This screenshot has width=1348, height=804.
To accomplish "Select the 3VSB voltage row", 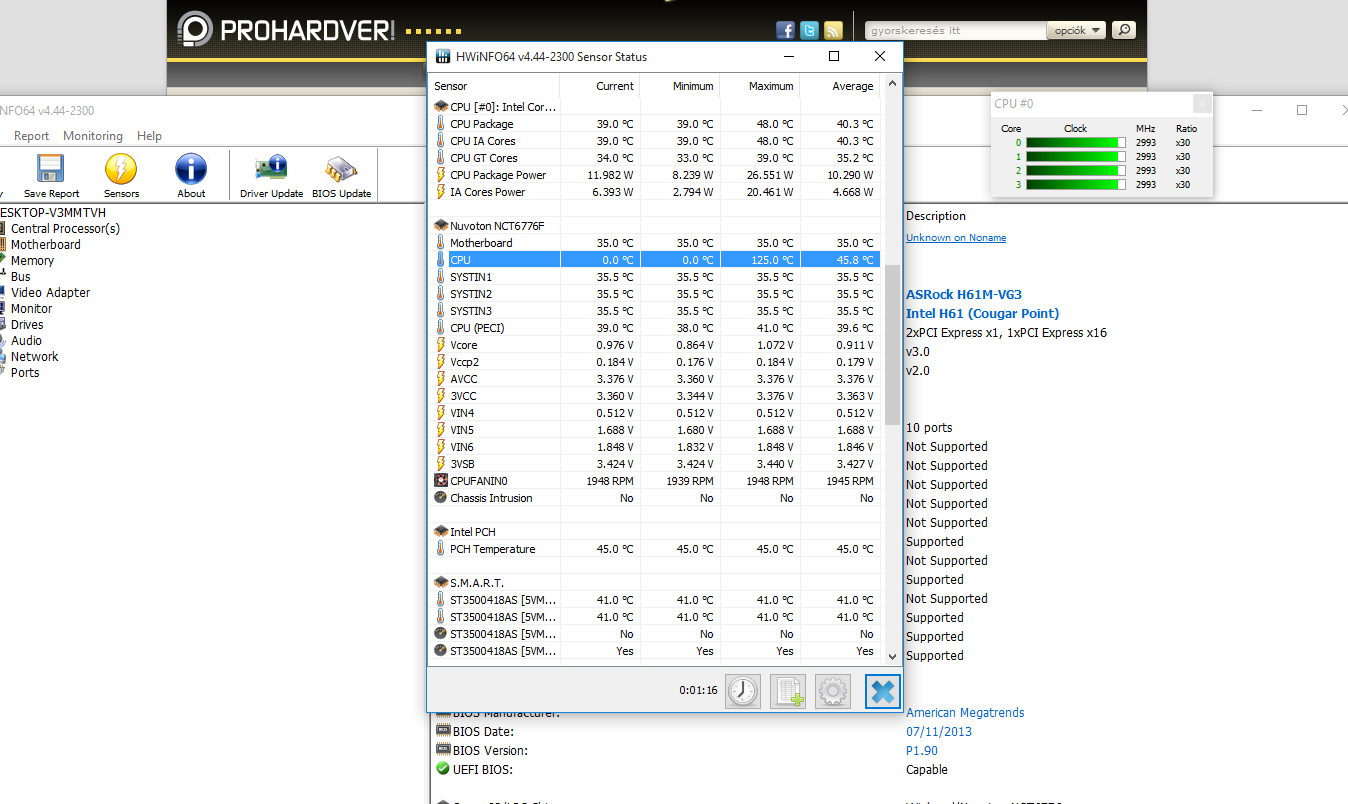I will (656, 464).
